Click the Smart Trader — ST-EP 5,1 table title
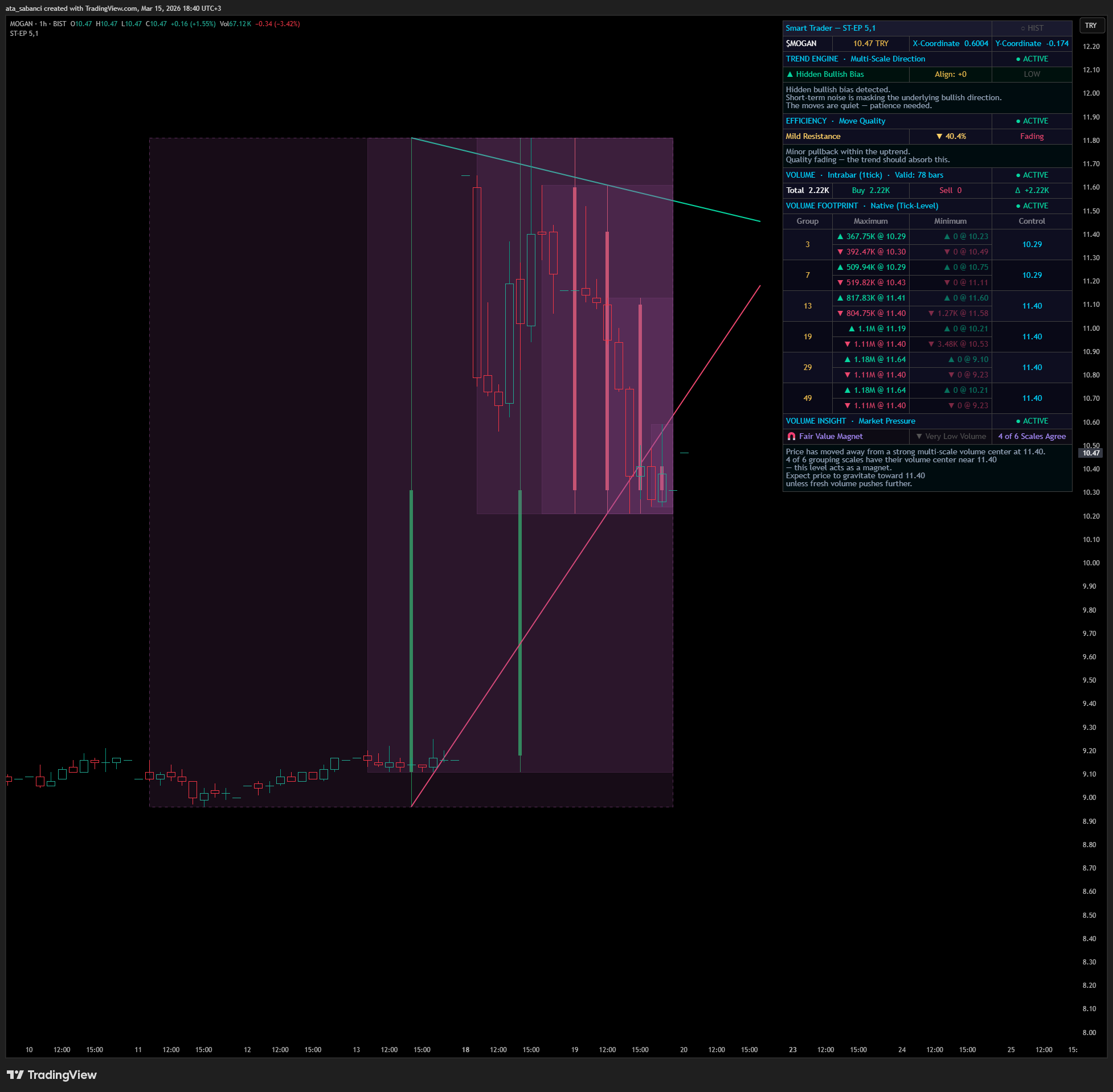The height and width of the screenshot is (1092, 1113). tap(830, 28)
